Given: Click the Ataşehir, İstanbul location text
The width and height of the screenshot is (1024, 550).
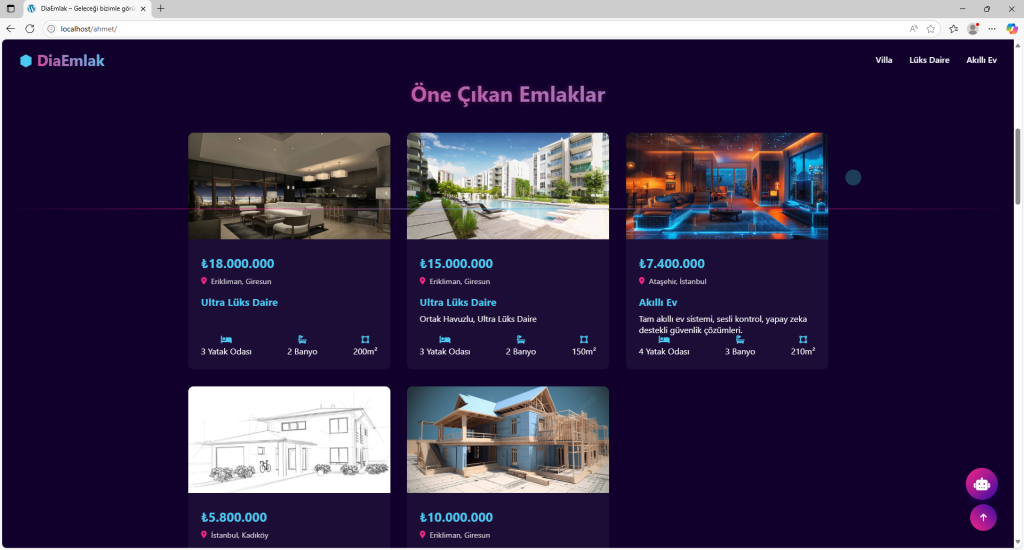Looking at the screenshot, I should 677,282.
